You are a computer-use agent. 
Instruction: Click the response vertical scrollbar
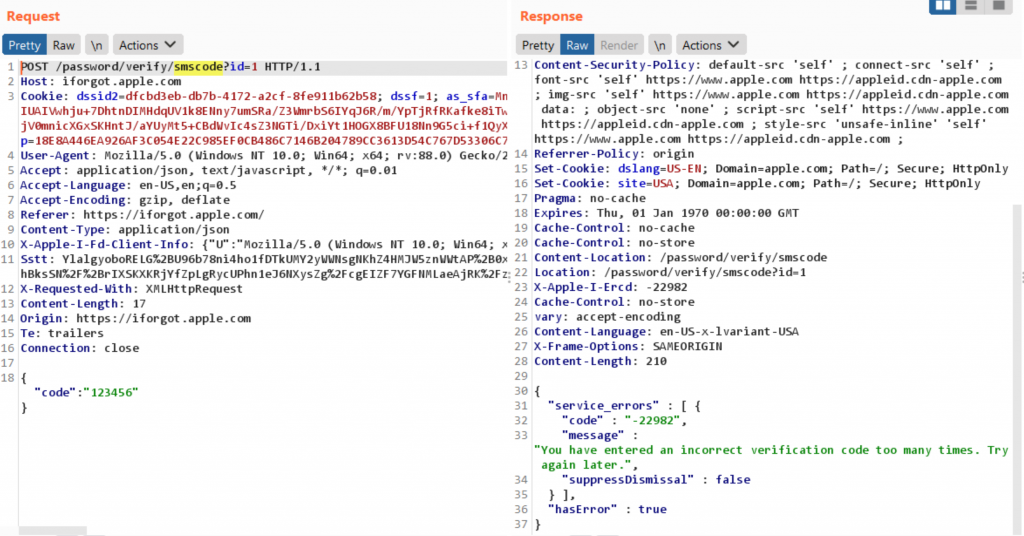click(1017, 369)
